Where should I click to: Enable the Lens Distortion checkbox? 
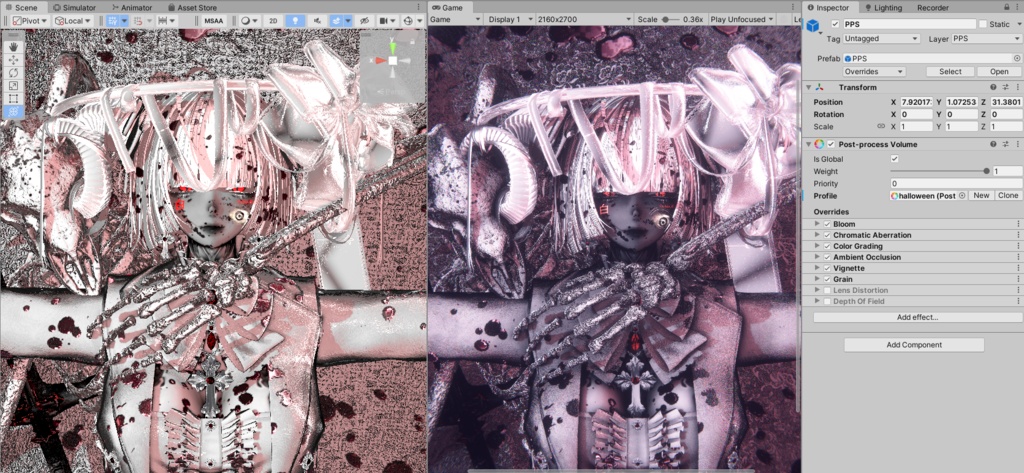click(827, 290)
